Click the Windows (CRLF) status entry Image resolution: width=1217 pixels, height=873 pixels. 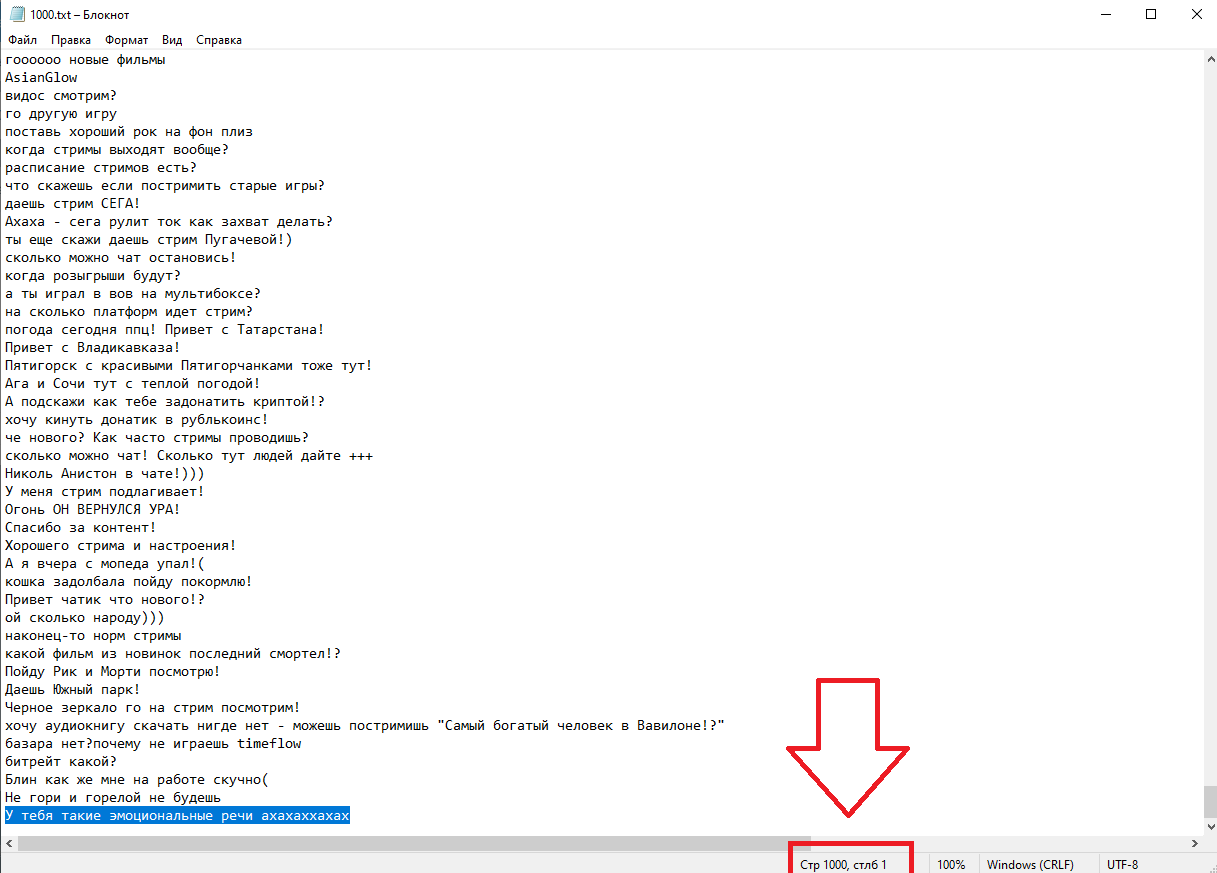click(x=1030, y=864)
